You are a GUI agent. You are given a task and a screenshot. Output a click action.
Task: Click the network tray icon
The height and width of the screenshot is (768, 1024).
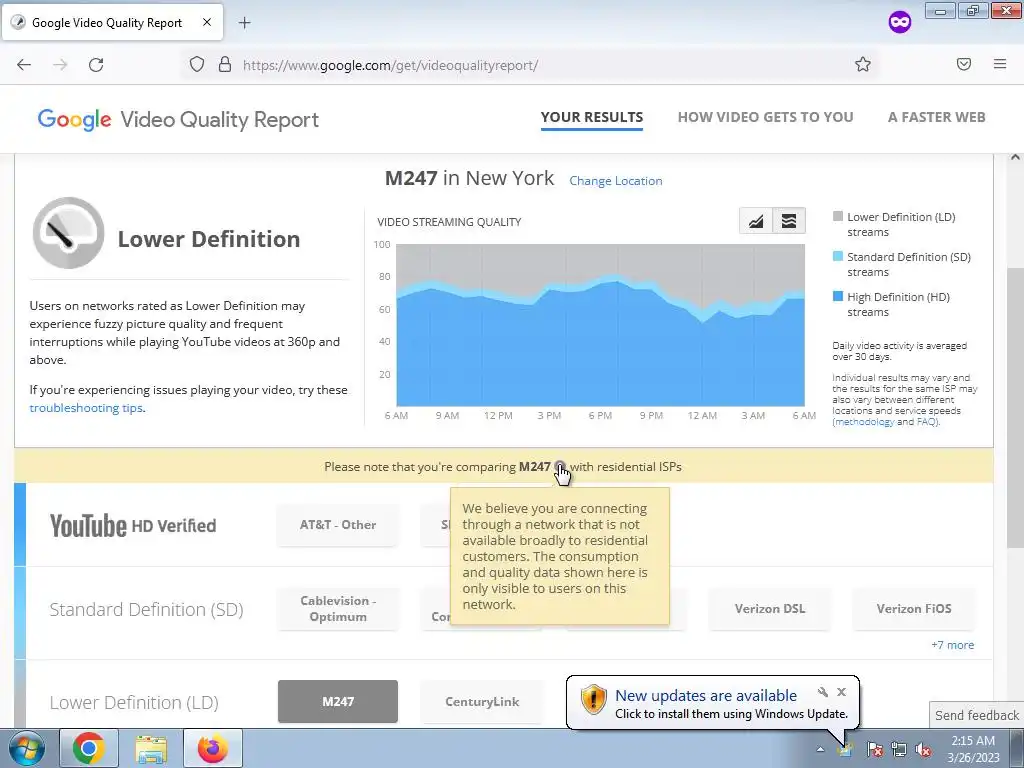coord(899,750)
